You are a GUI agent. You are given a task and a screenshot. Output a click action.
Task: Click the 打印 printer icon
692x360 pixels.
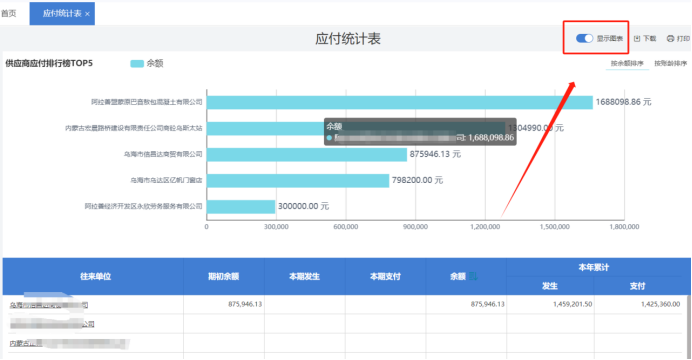click(670, 39)
